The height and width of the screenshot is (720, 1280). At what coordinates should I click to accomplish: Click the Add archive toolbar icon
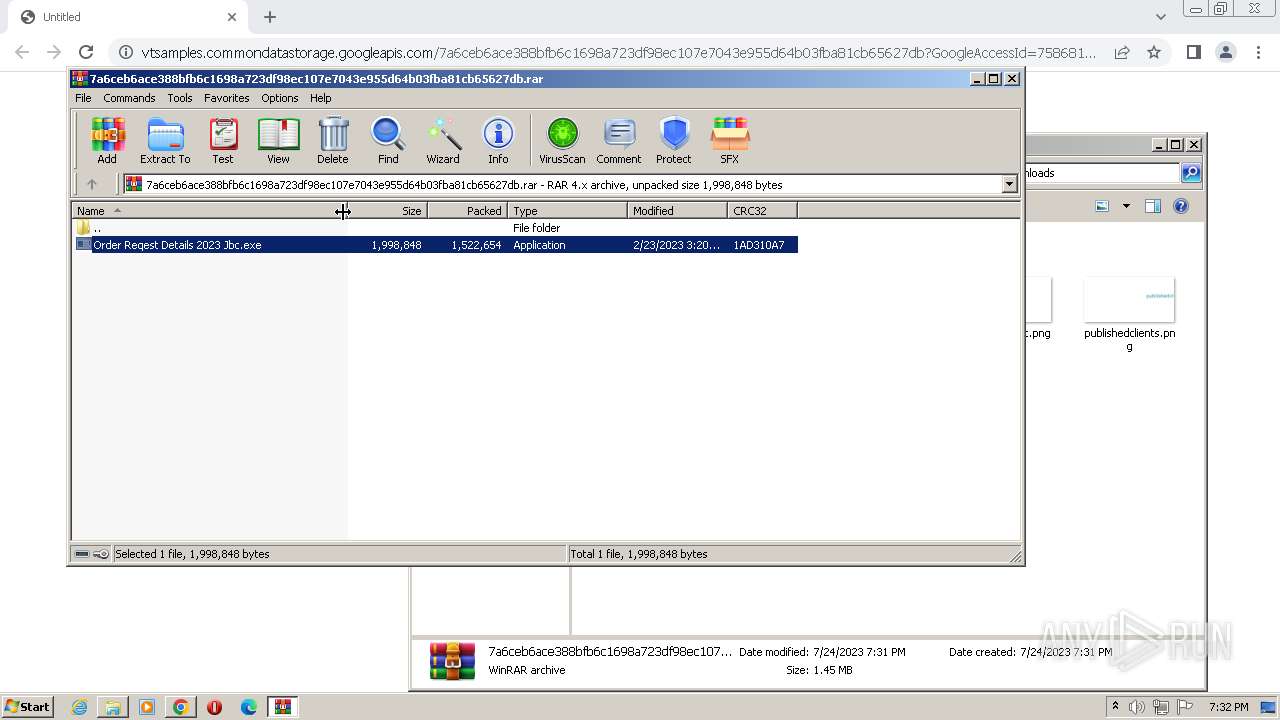point(107,140)
